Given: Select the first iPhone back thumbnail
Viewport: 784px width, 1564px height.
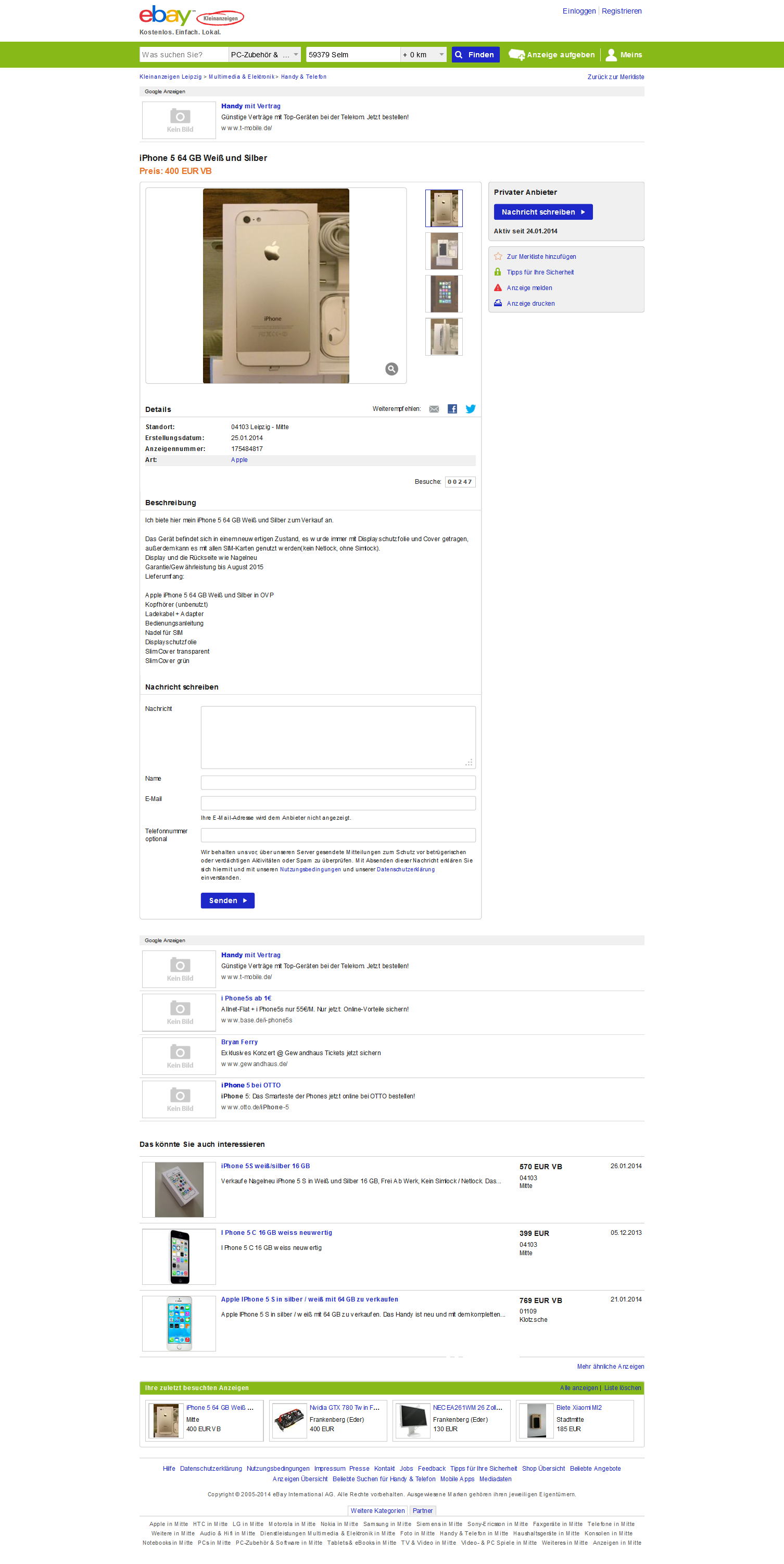Looking at the screenshot, I should click(444, 208).
